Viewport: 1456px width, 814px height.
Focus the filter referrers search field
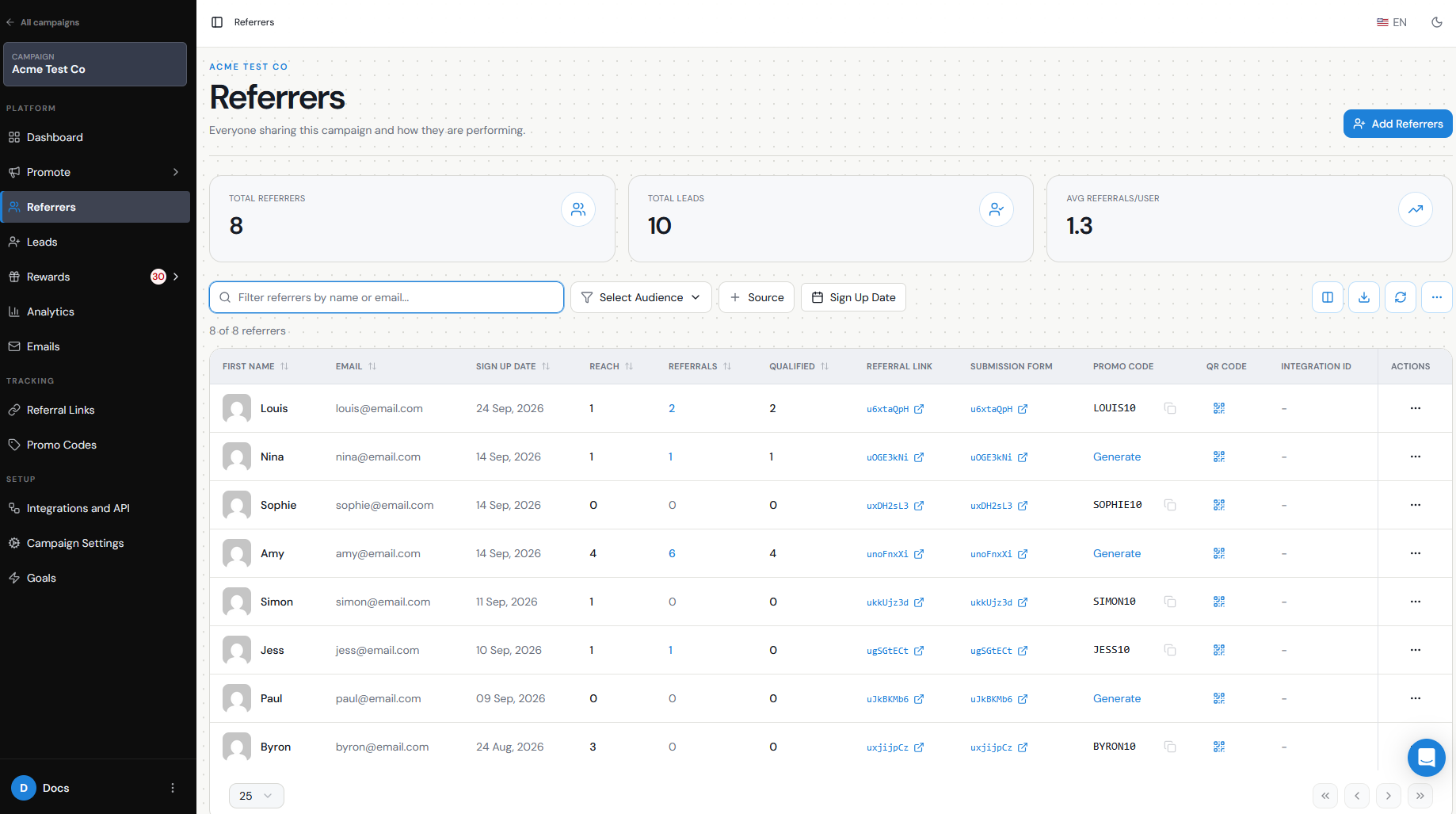[387, 297]
